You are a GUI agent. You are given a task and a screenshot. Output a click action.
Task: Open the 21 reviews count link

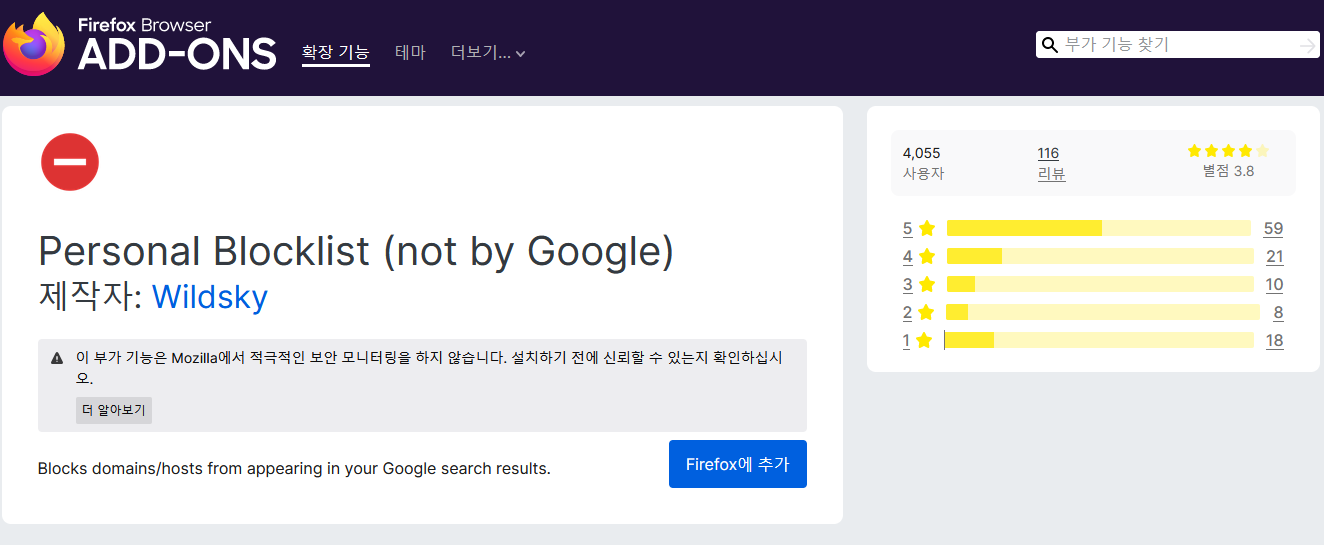click(x=1274, y=256)
